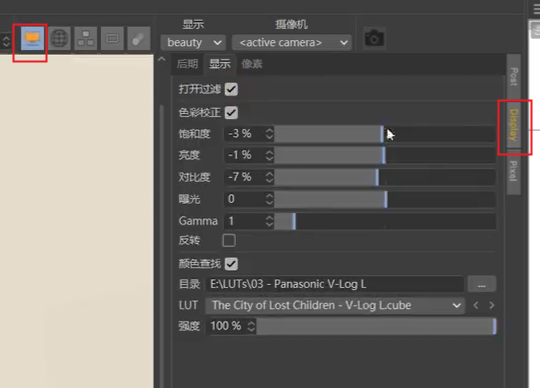Enable the 反转 checkbox
This screenshot has width=540, height=388.
pos(229,240)
